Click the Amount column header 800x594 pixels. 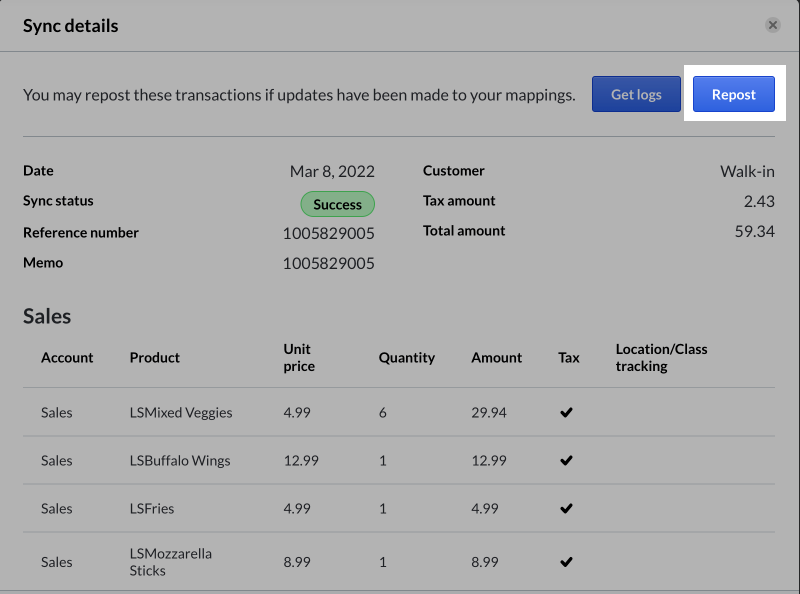point(496,357)
